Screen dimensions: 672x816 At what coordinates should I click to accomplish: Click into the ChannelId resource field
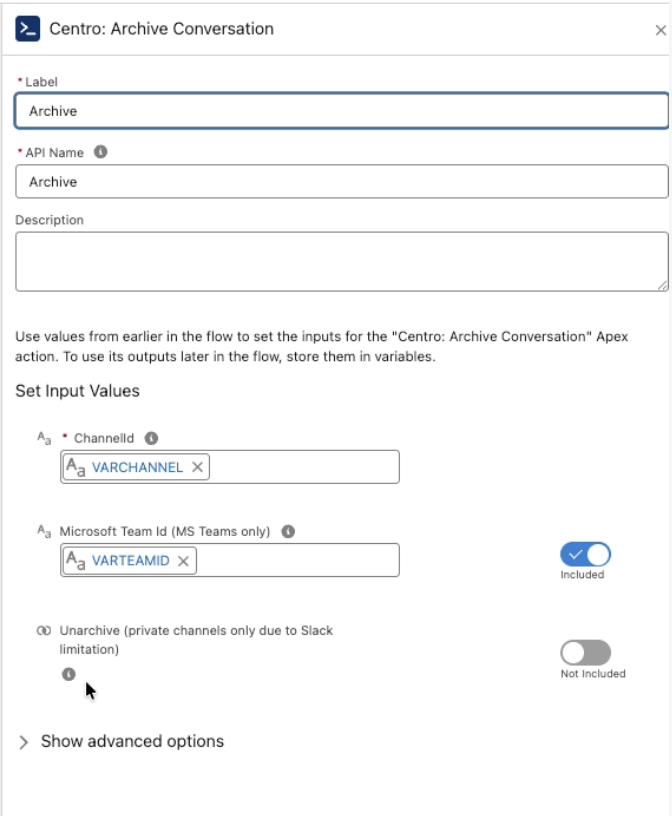[x=304, y=467]
